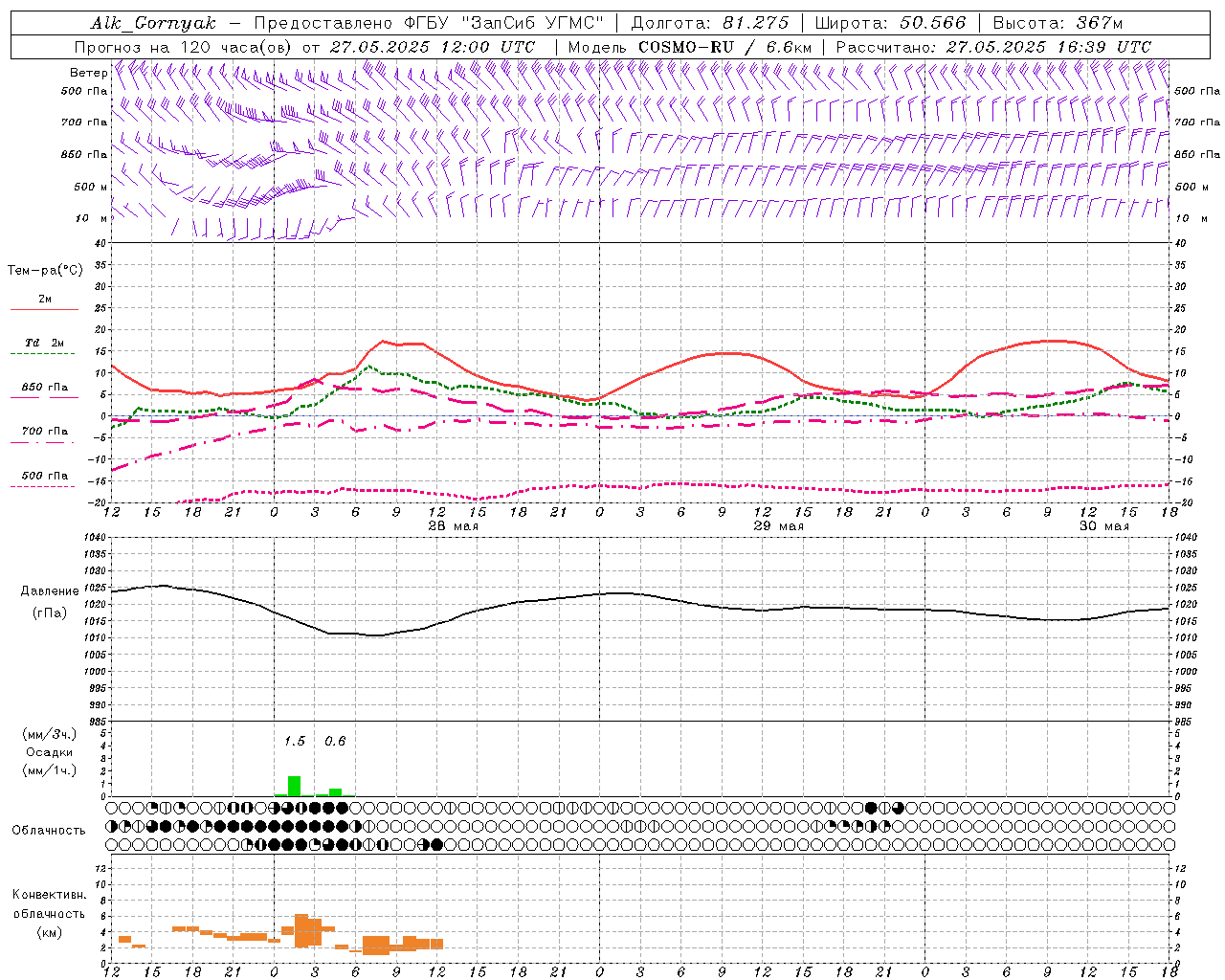Viewport: 1225px width, 980px height.
Task: Click the Облачность row label
Action: 49,831
